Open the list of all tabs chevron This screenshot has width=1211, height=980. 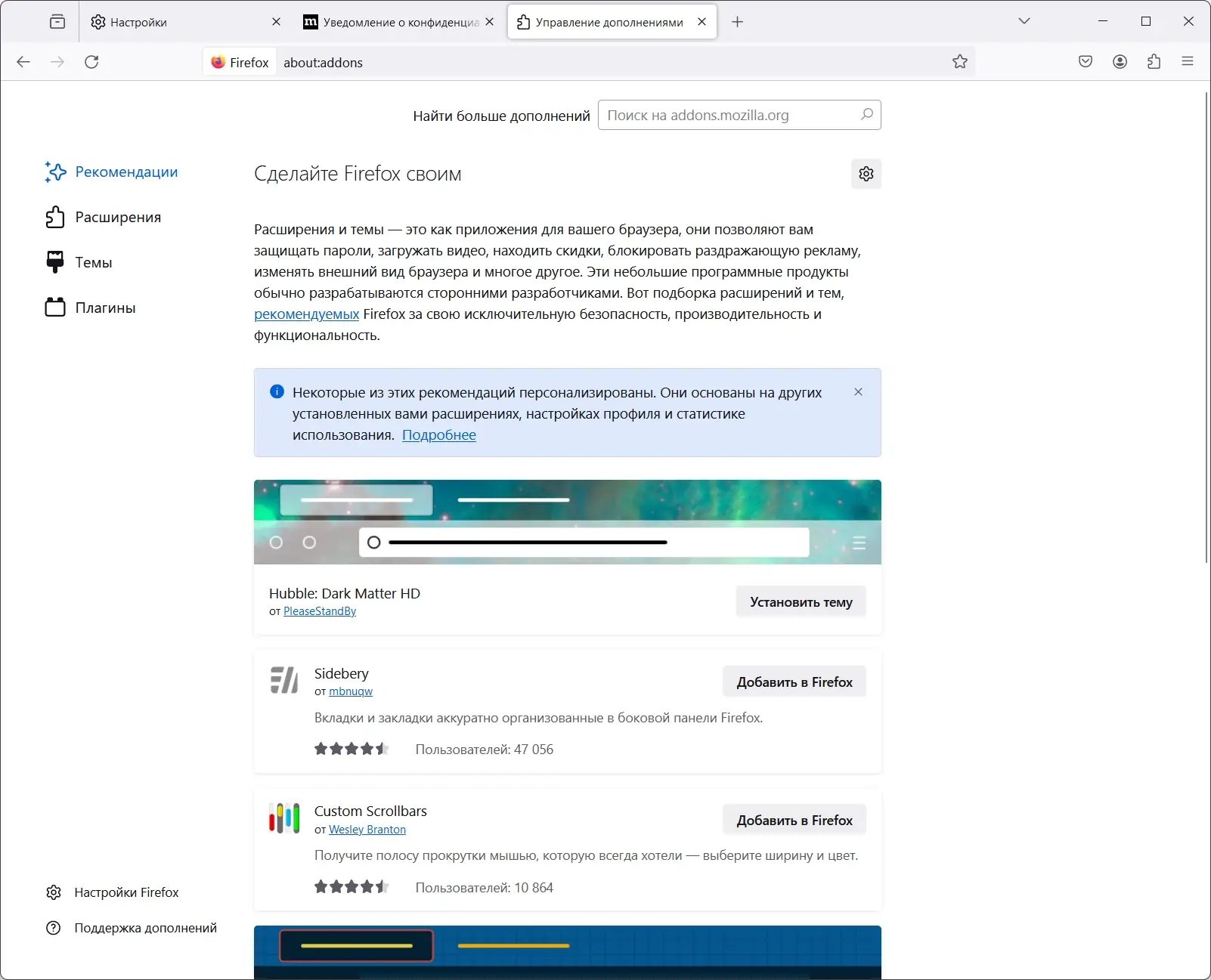[1024, 22]
